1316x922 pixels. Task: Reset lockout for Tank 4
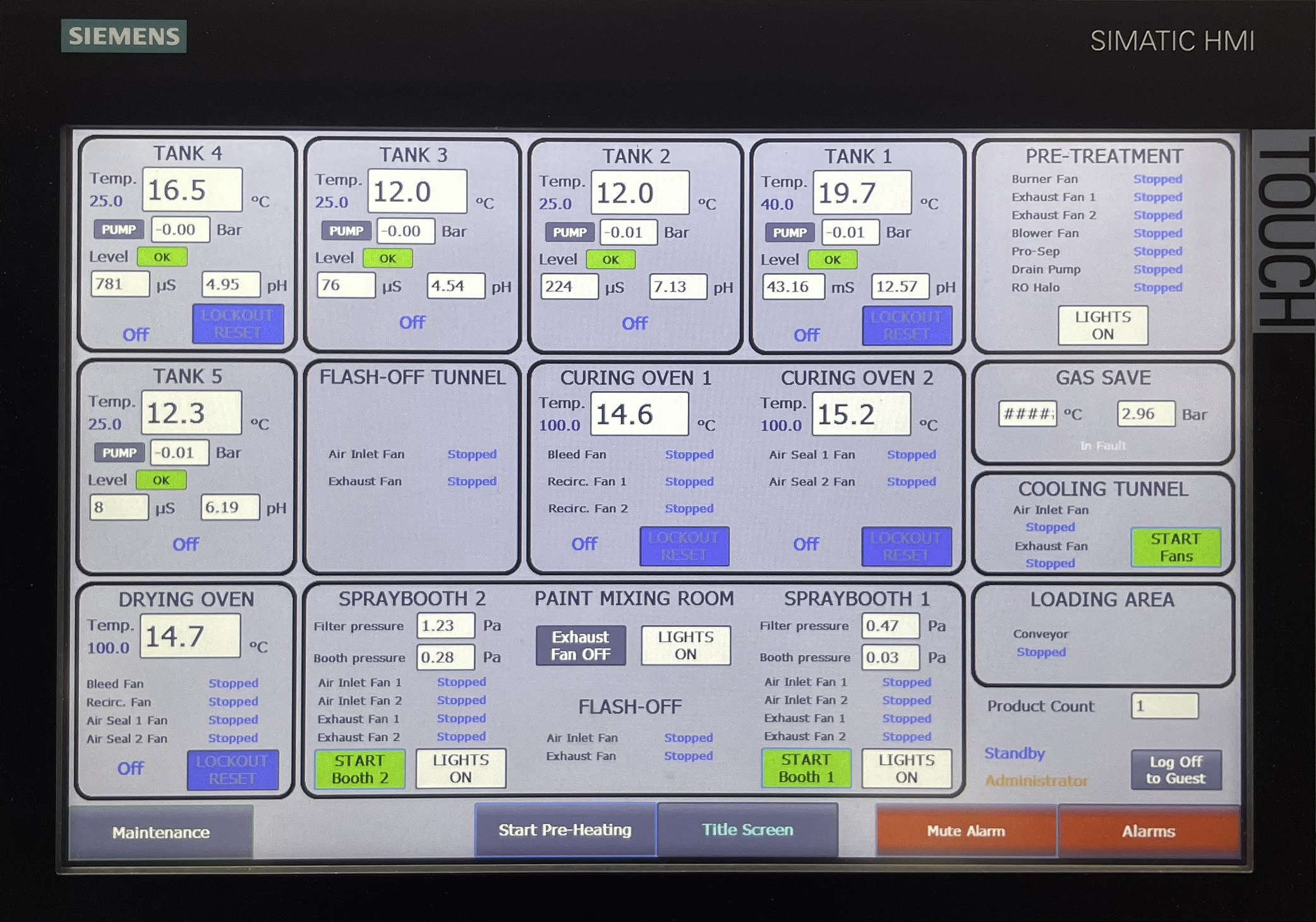tap(238, 324)
